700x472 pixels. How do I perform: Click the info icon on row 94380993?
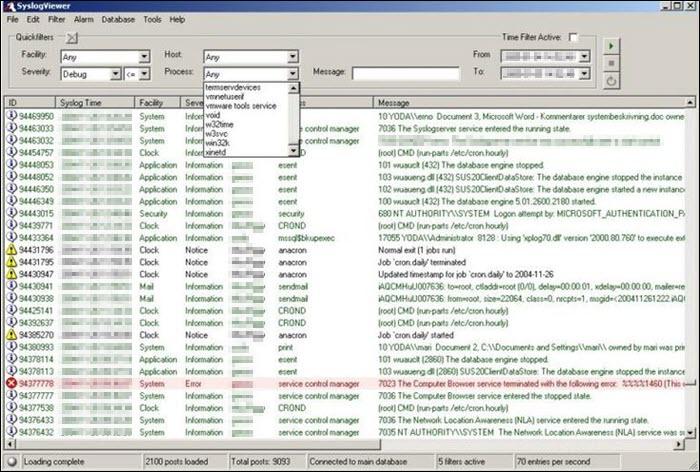(11, 347)
